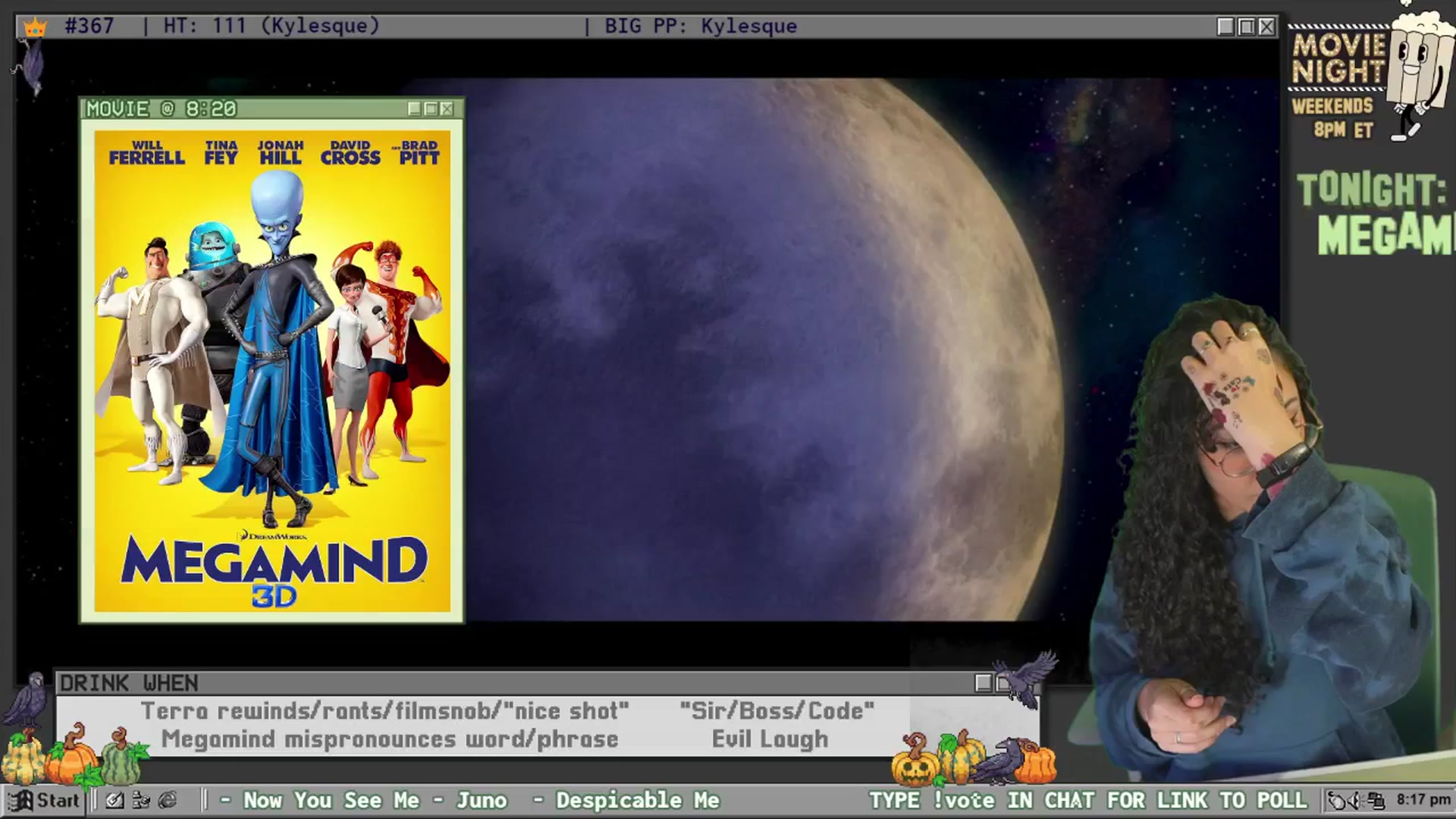Click the 'TONIGHT:' heading text
The width and height of the screenshot is (1456, 819).
(x=1371, y=190)
